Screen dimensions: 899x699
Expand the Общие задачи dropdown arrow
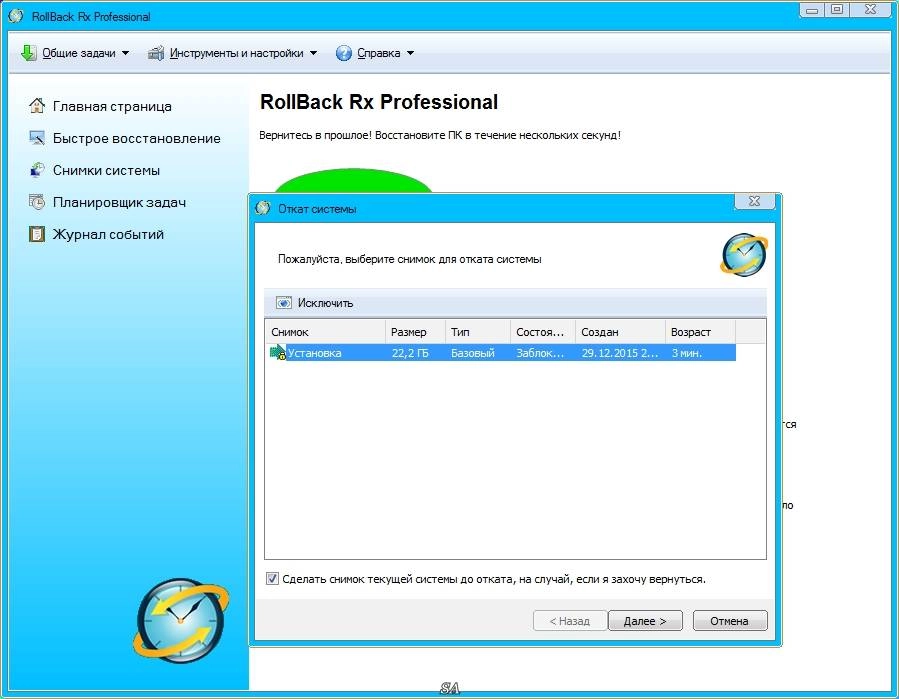(x=126, y=53)
